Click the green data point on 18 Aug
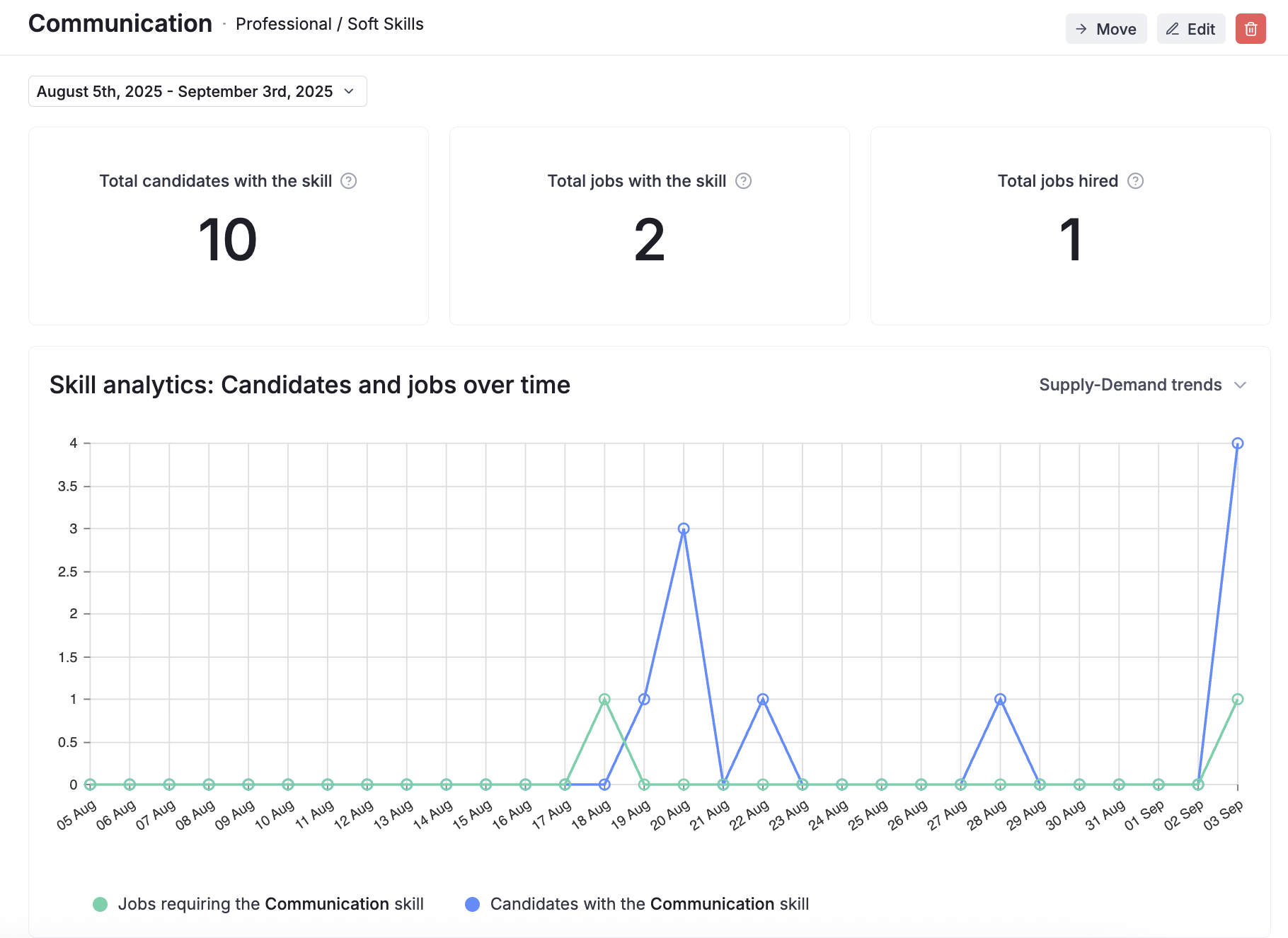Viewport: 1288px width, 938px height. click(604, 699)
